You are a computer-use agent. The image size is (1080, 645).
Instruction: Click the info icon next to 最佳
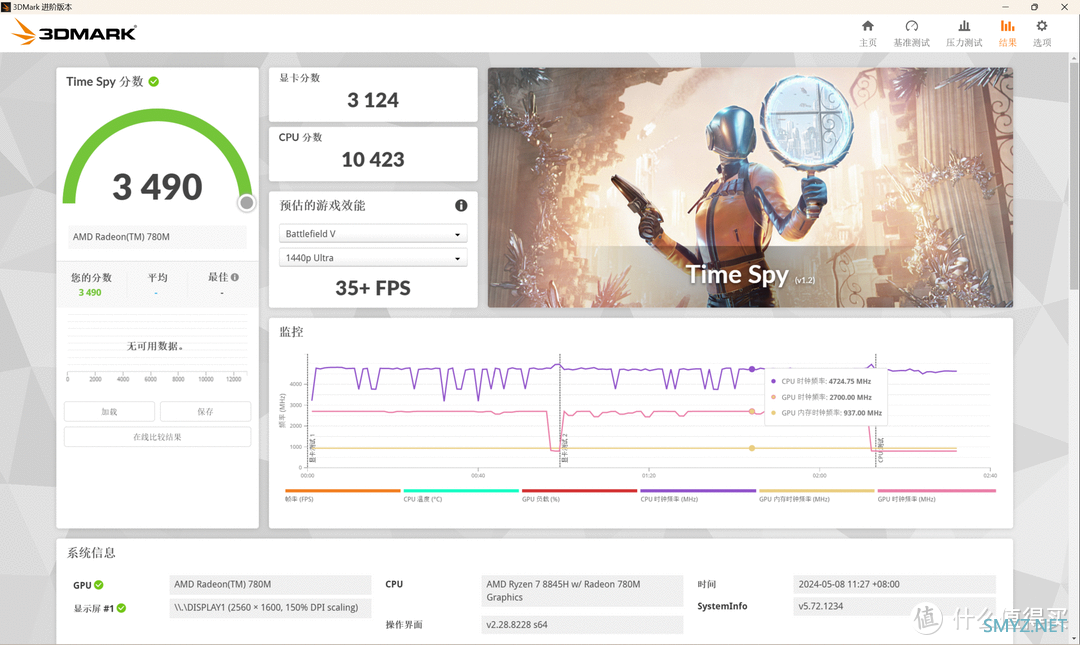(x=235, y=278)
